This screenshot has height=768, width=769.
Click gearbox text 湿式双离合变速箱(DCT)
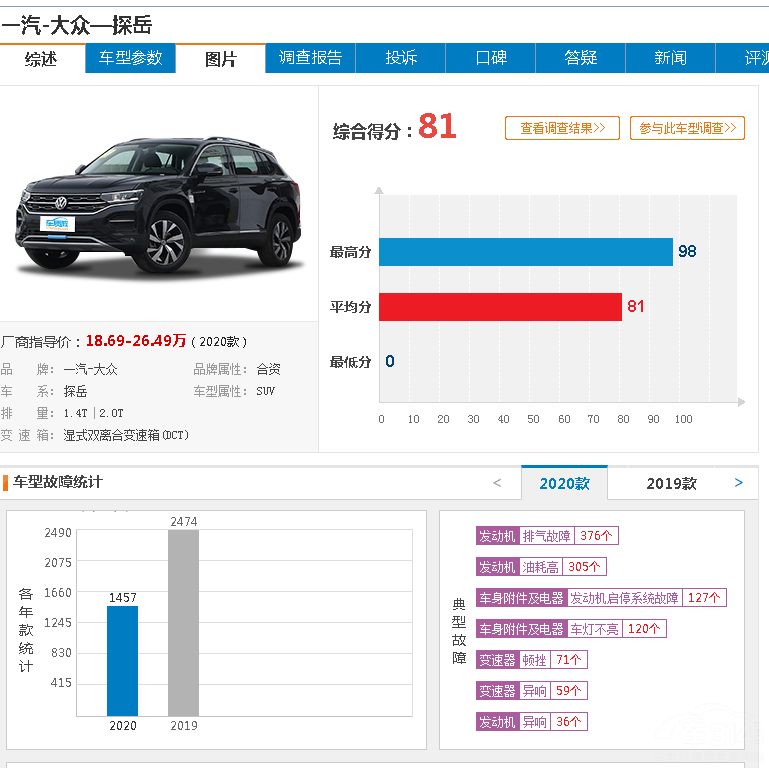click(x=126, y=435)
